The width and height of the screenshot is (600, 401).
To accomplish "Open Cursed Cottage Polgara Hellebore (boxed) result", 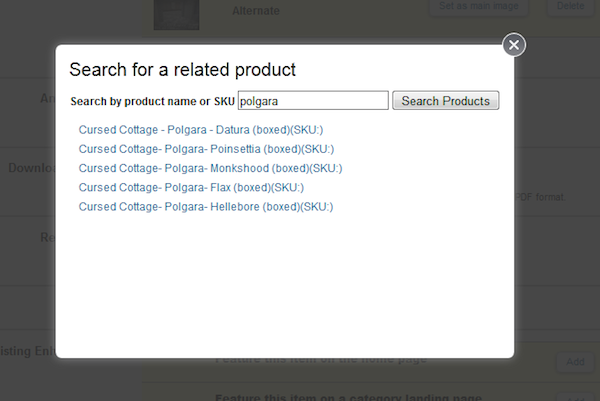I will pos(206,207).
